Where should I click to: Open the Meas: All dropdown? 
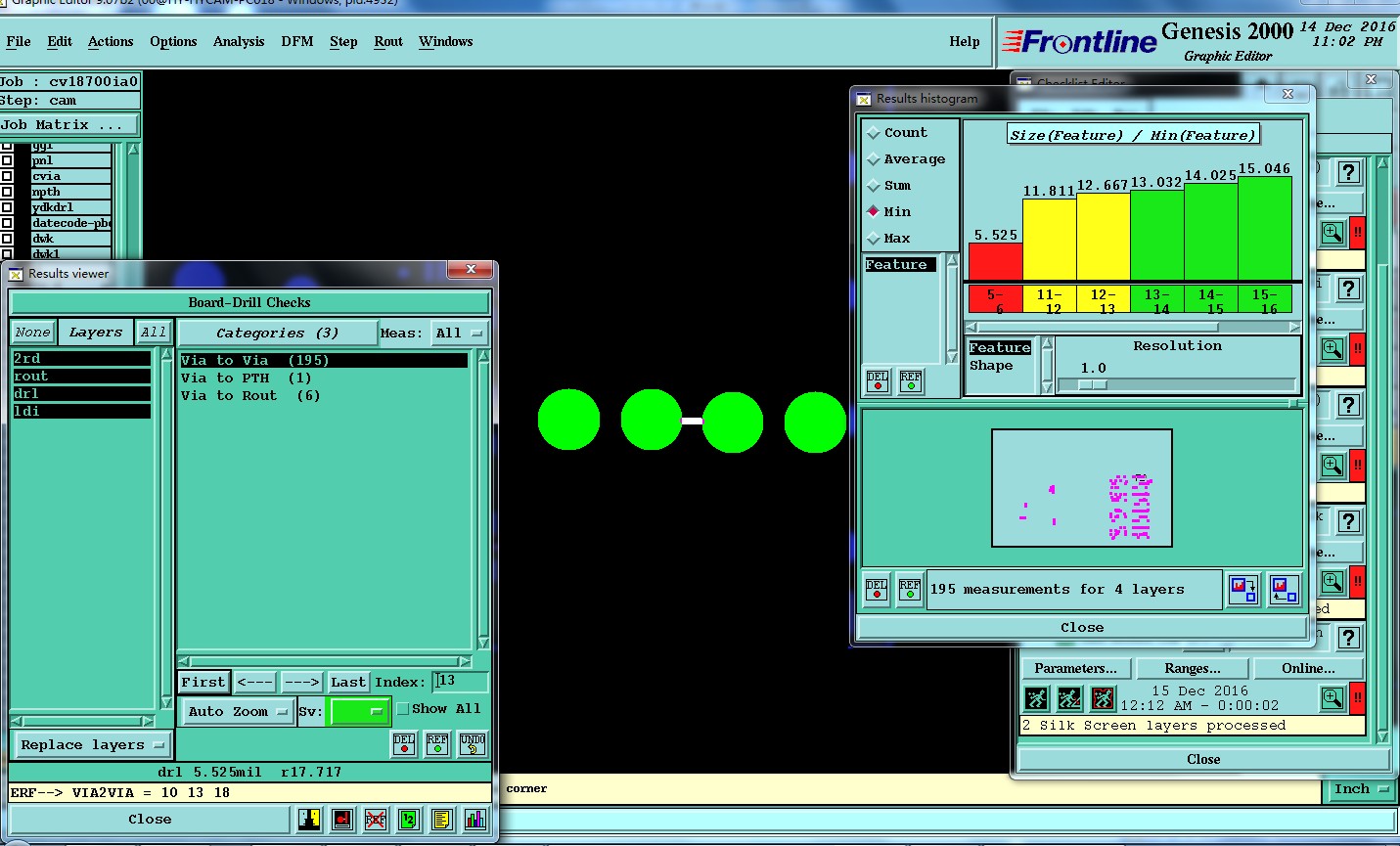pos(461,334)
